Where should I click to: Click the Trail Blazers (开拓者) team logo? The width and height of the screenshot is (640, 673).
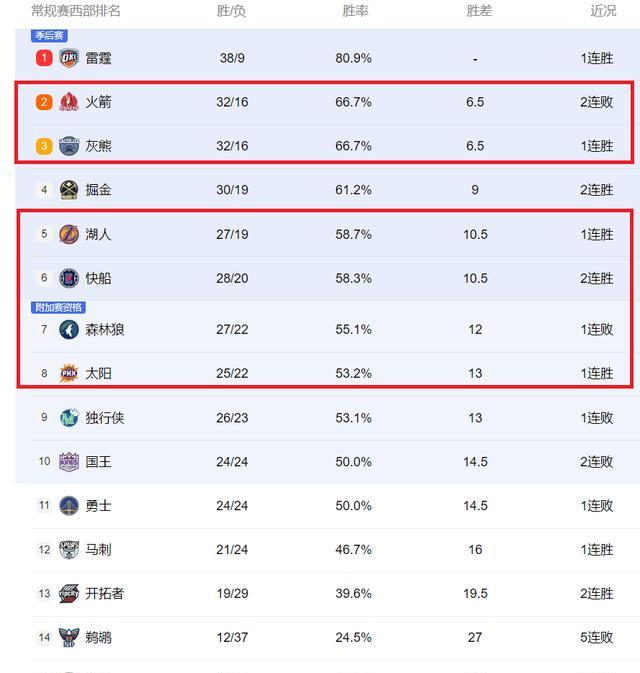pos(69,593)
